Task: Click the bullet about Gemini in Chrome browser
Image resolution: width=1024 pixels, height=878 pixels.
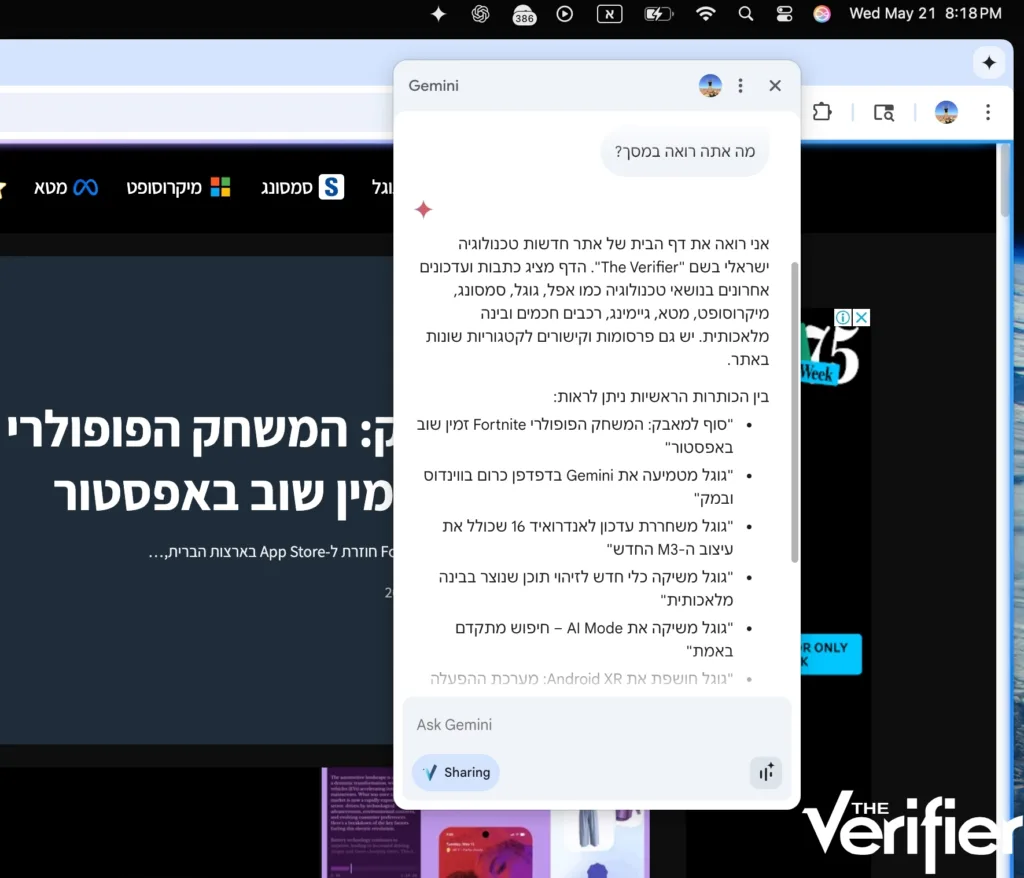Action: 578,486
